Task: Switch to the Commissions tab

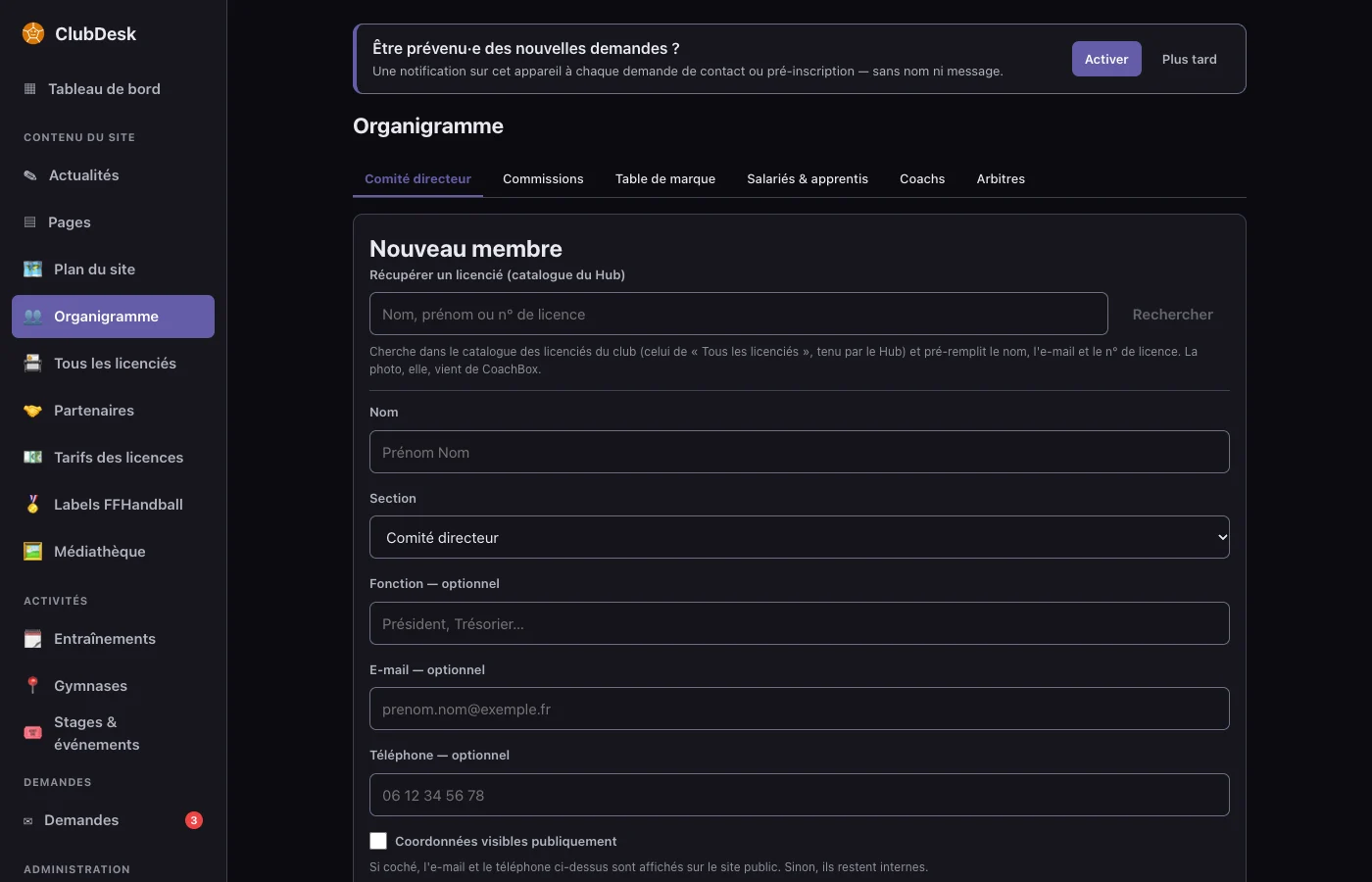Action: [543, 178]
